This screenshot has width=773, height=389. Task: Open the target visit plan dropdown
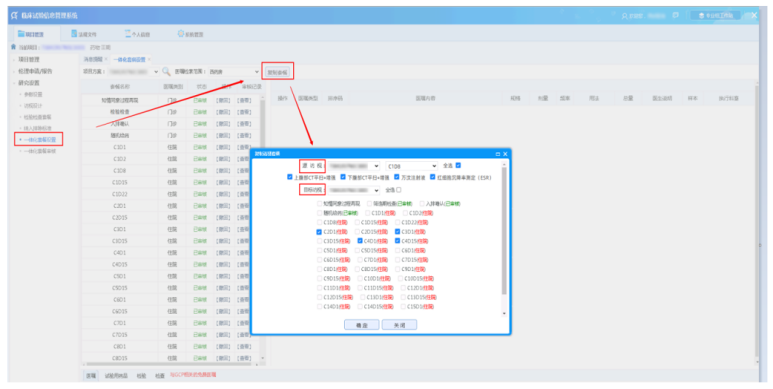[354, 190]
